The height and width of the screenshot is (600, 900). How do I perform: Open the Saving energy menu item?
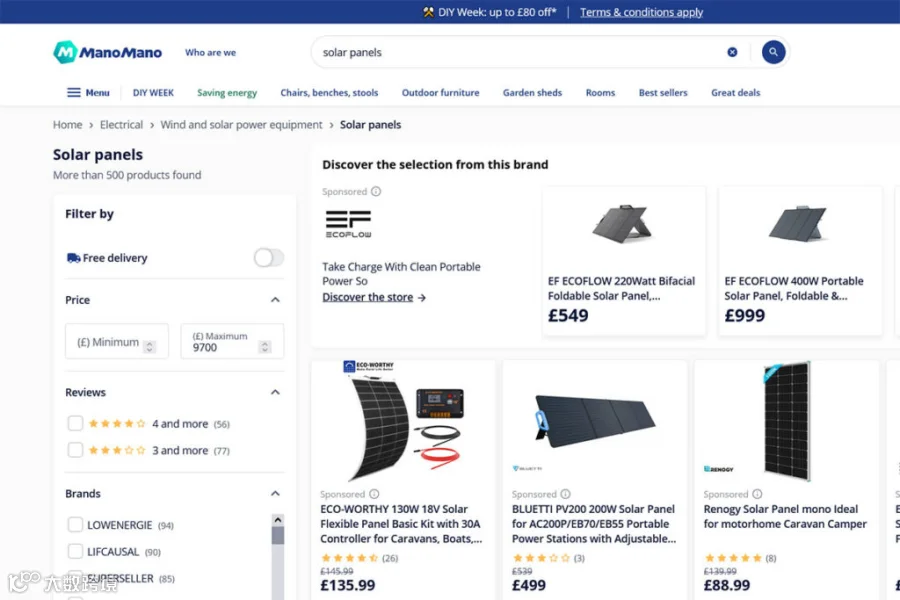227,92
